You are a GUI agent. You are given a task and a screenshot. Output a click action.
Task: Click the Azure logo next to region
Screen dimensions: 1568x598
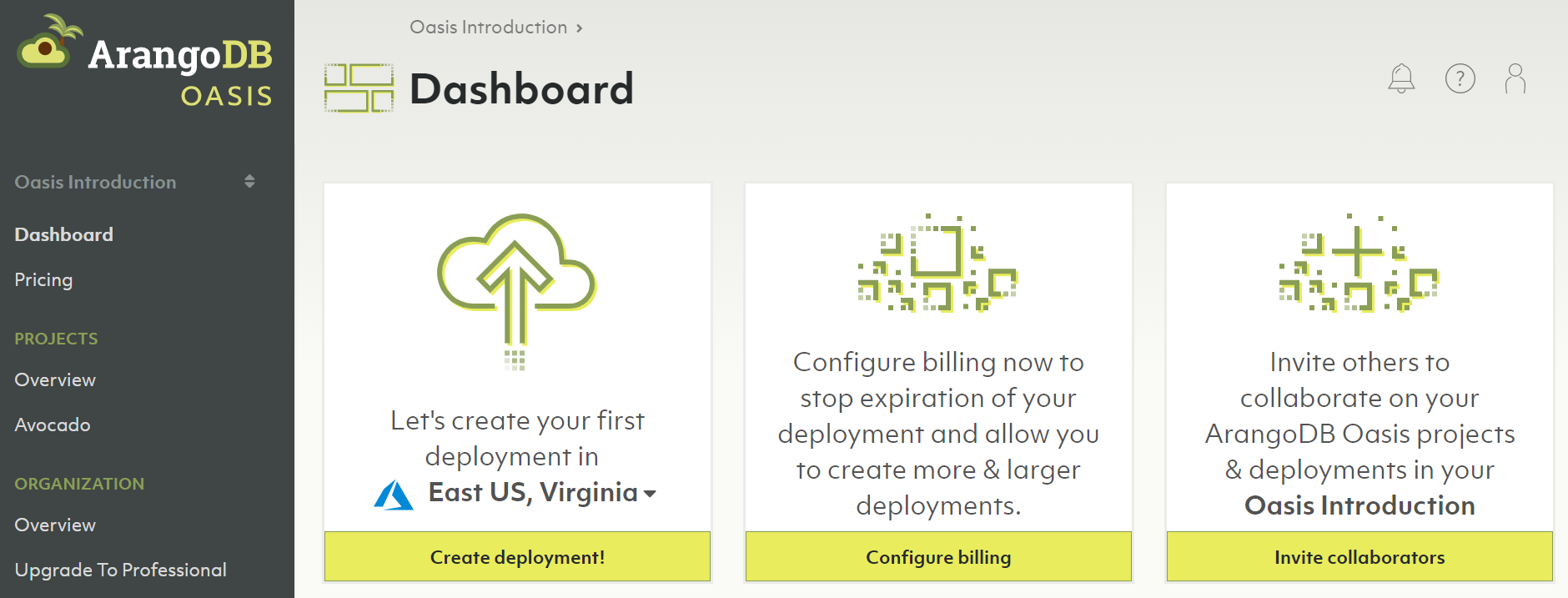[394, 495]
